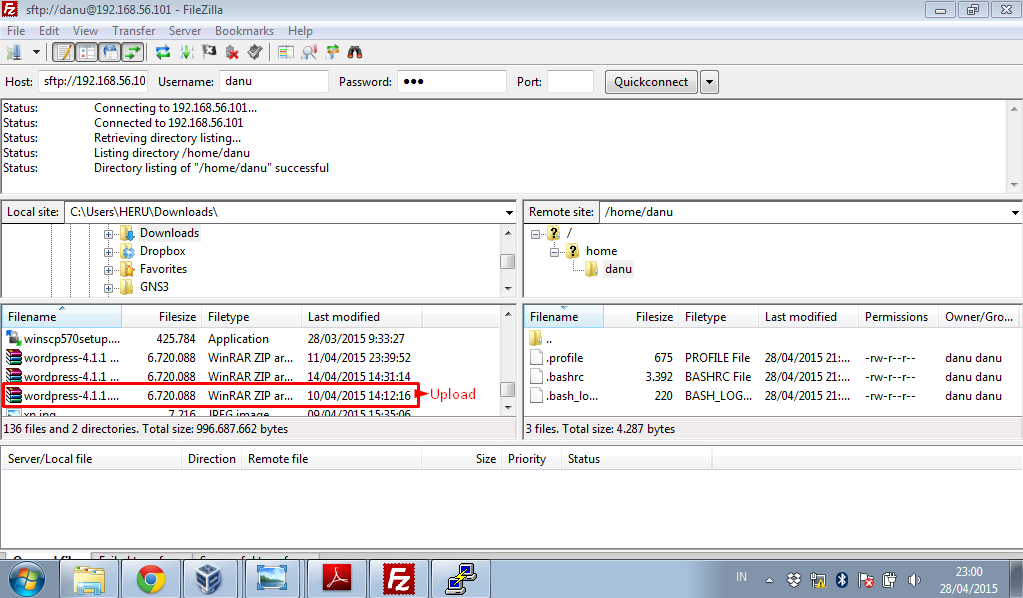
Task: Open the Bookmarks menu
Action: pyautogui.click(x=244, y=31)
